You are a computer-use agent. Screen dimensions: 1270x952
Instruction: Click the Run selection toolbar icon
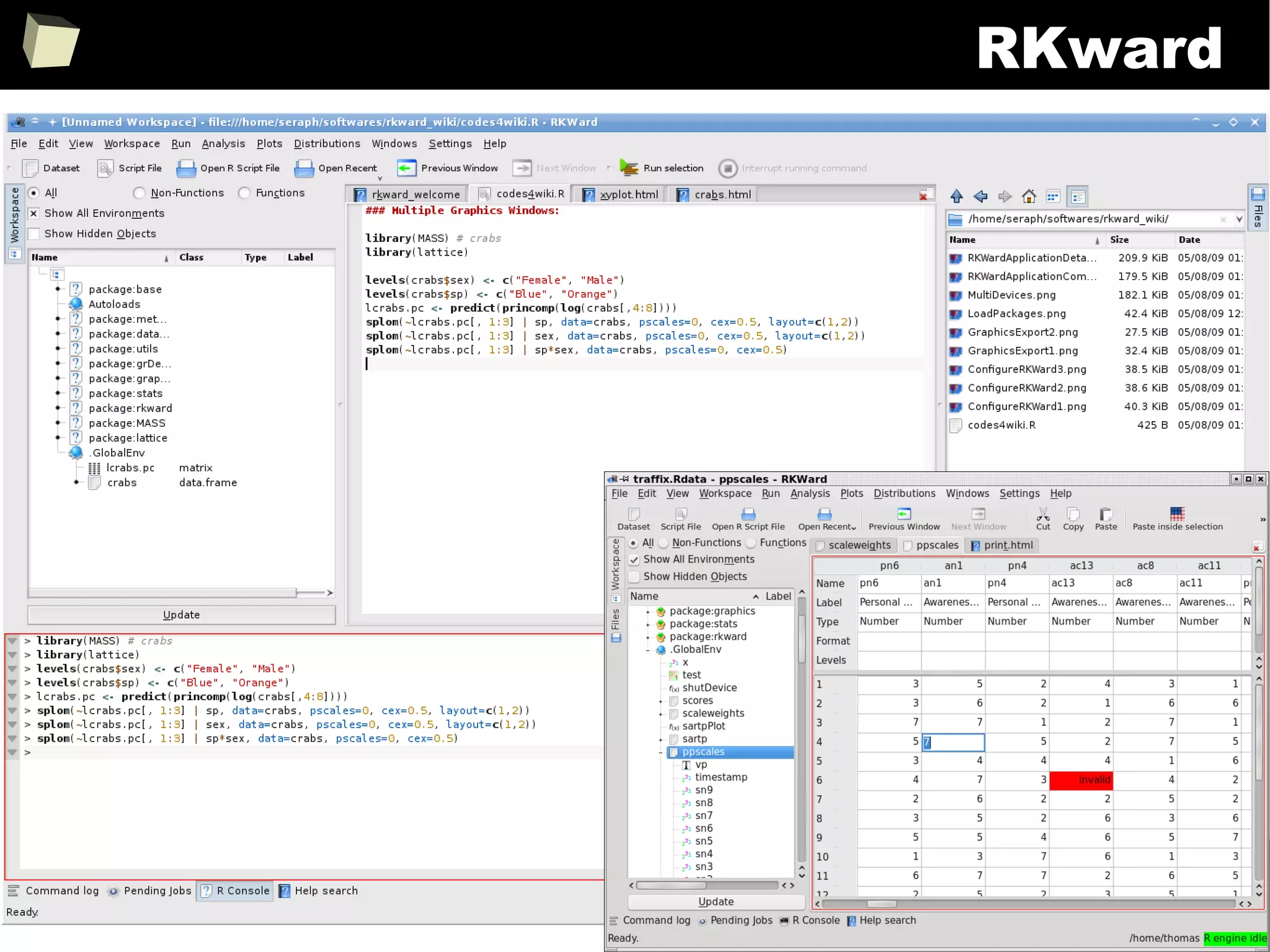629,168
